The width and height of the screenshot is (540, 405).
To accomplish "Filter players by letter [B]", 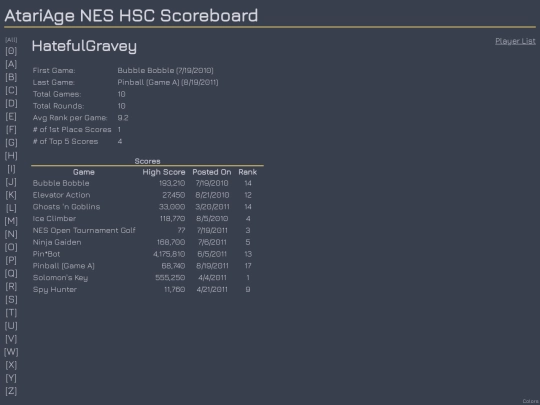I will (11, 77).
